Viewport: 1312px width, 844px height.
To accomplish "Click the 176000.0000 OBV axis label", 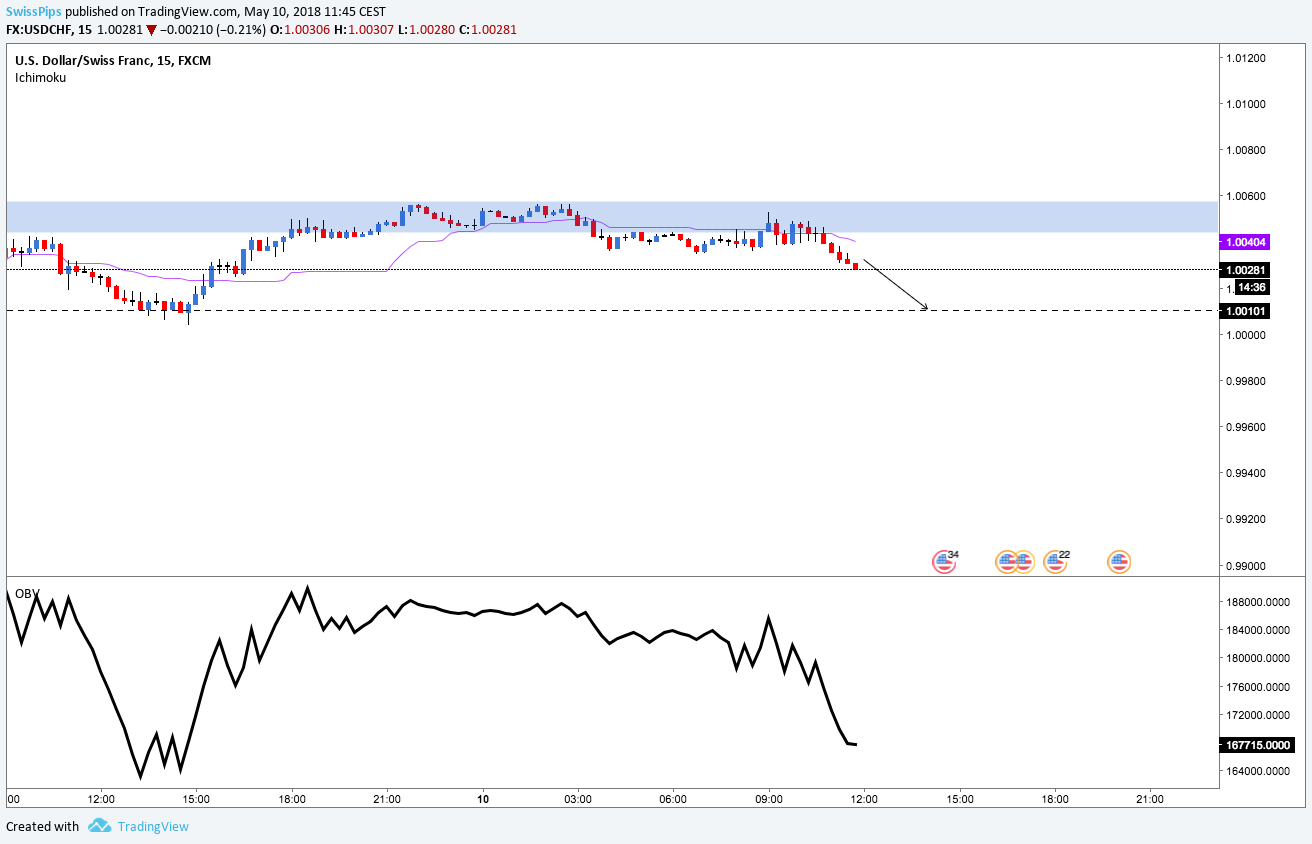I will [1260, 687].
